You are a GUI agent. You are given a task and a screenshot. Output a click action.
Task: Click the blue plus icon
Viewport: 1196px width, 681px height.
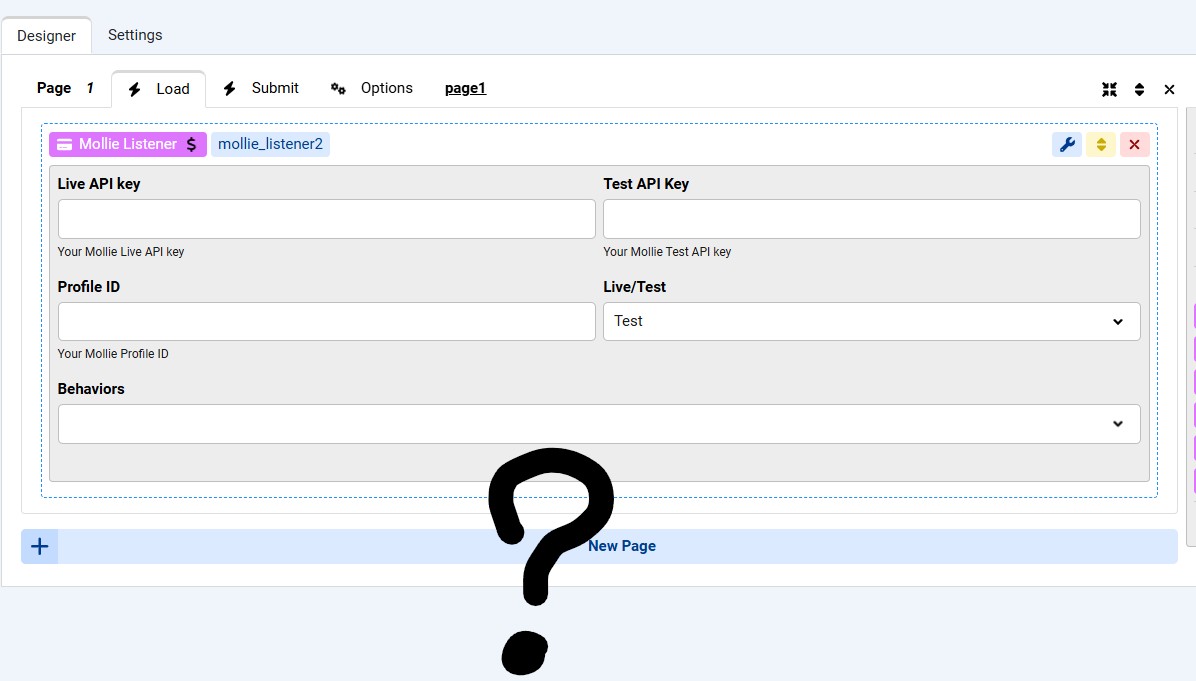(x=40, y=546)
